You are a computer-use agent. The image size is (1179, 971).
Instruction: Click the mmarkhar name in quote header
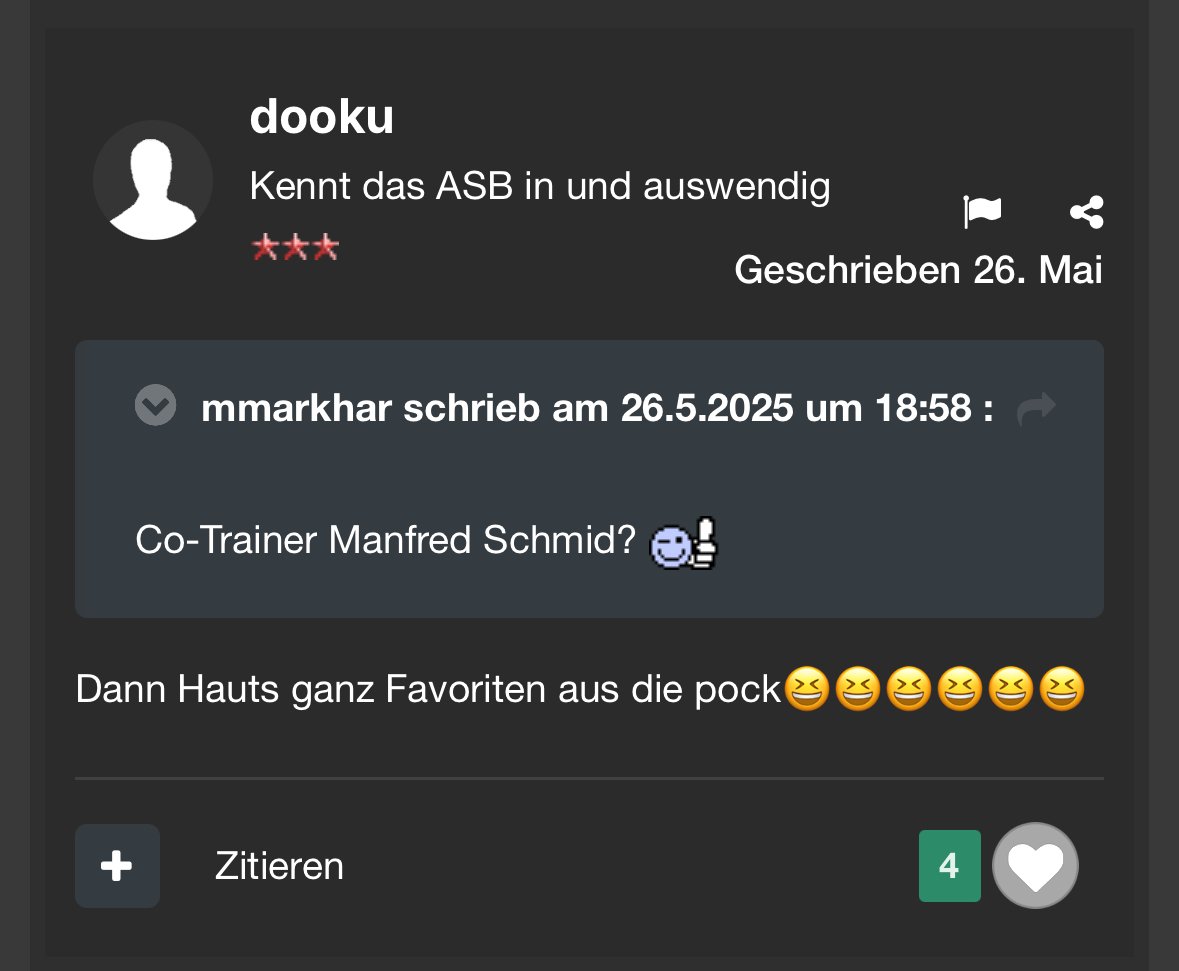click(x=296, y=408)
